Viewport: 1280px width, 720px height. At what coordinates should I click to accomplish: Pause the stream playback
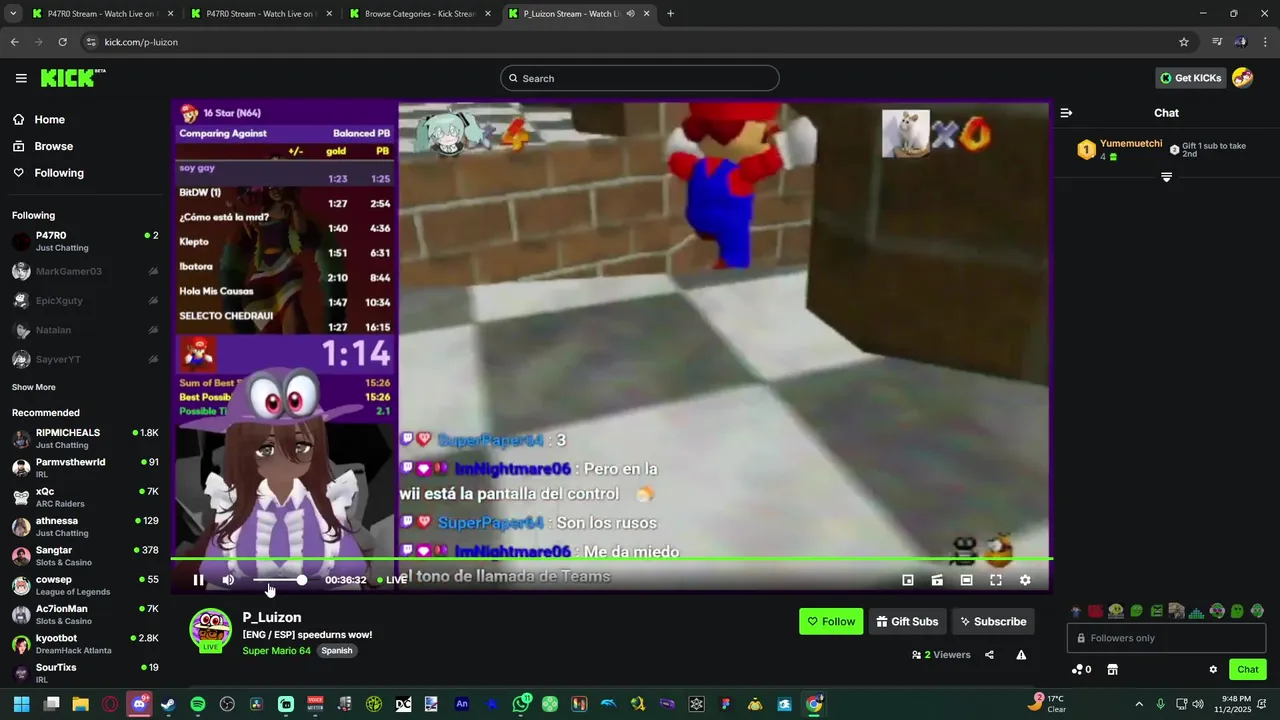[x=198, y=580]
